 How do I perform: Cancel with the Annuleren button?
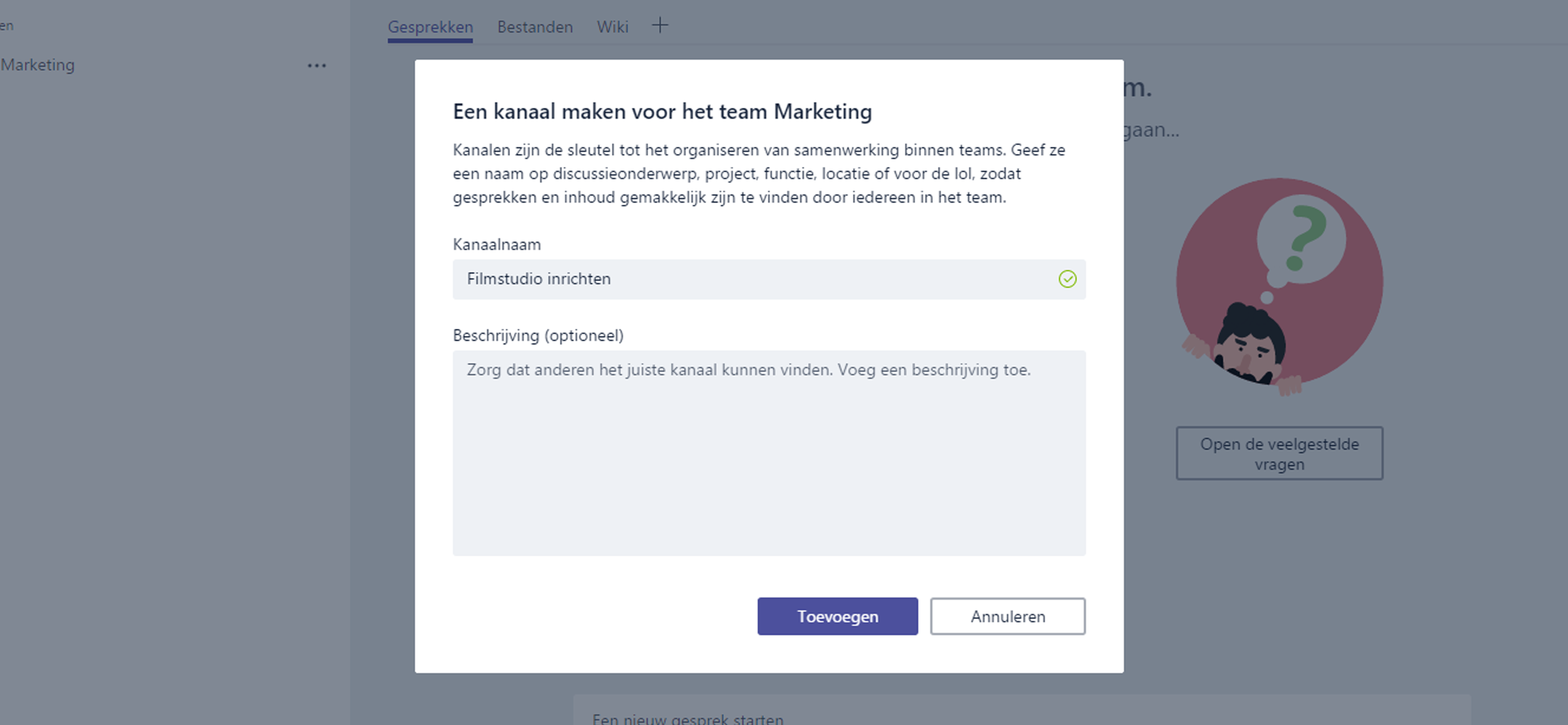[1007, 616]
